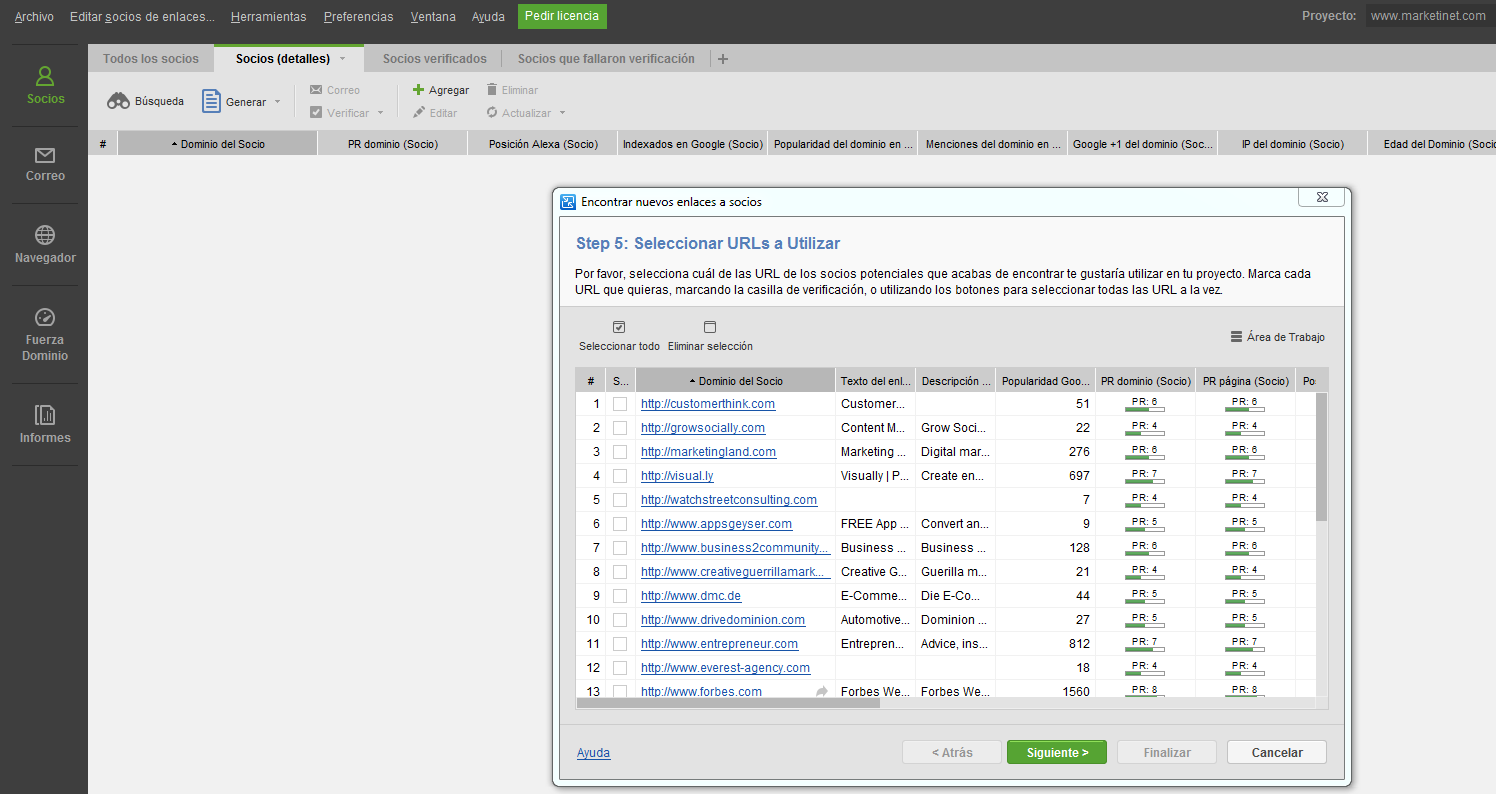Click the Correo envelope toolbar icon
Image resolution: width=1496 pixels, height=794 pixels.
316,90
